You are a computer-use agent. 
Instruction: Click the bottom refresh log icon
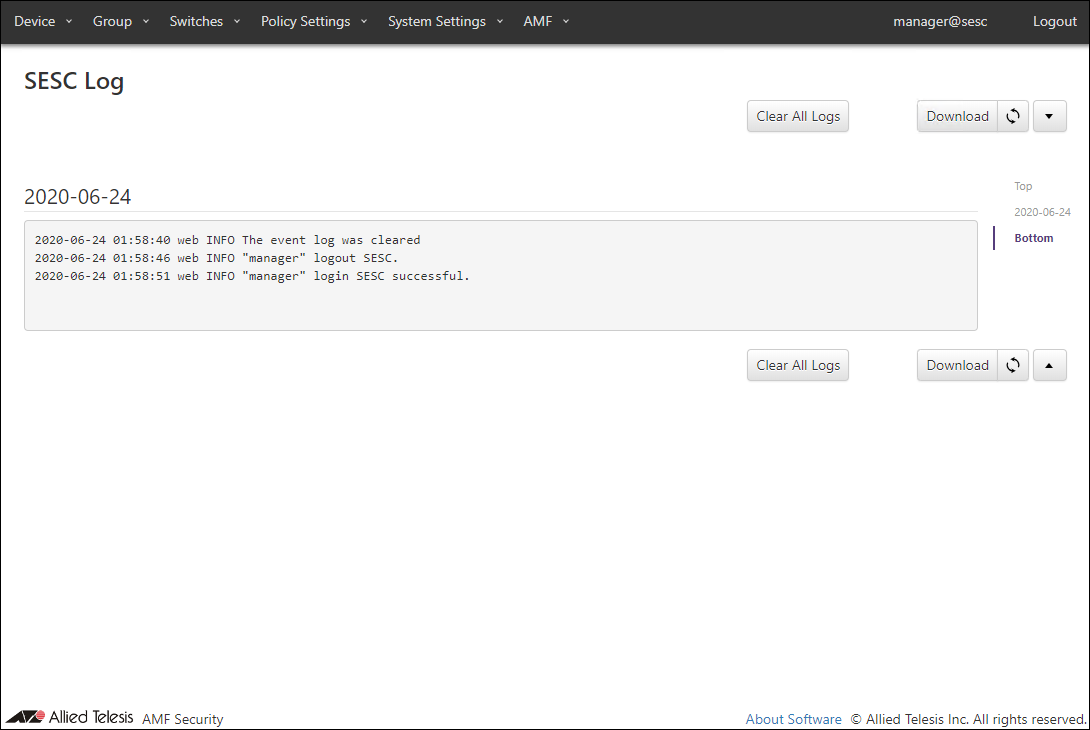click(1013, 365)
